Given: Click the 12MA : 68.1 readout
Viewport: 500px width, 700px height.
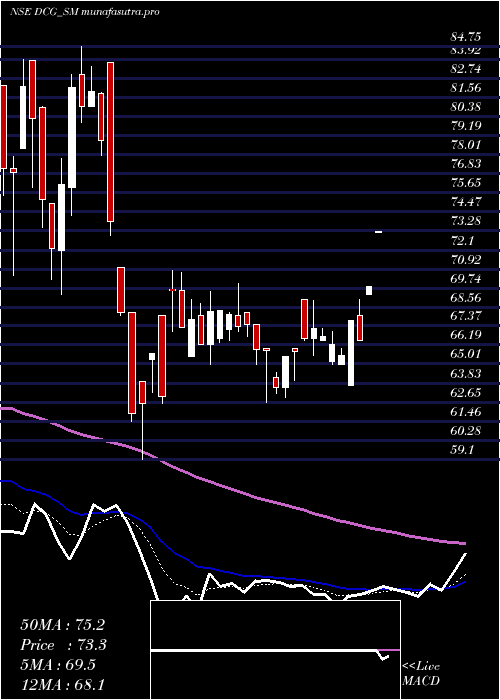Looking at the screenshot, I should [62, 684].
